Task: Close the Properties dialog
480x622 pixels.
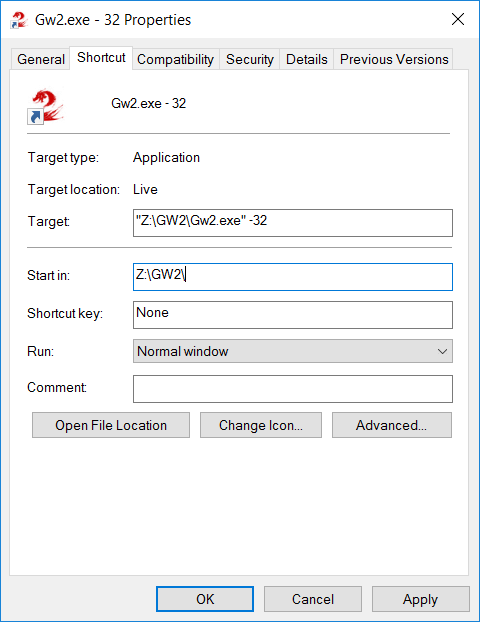Action: (x=458, y=19)
